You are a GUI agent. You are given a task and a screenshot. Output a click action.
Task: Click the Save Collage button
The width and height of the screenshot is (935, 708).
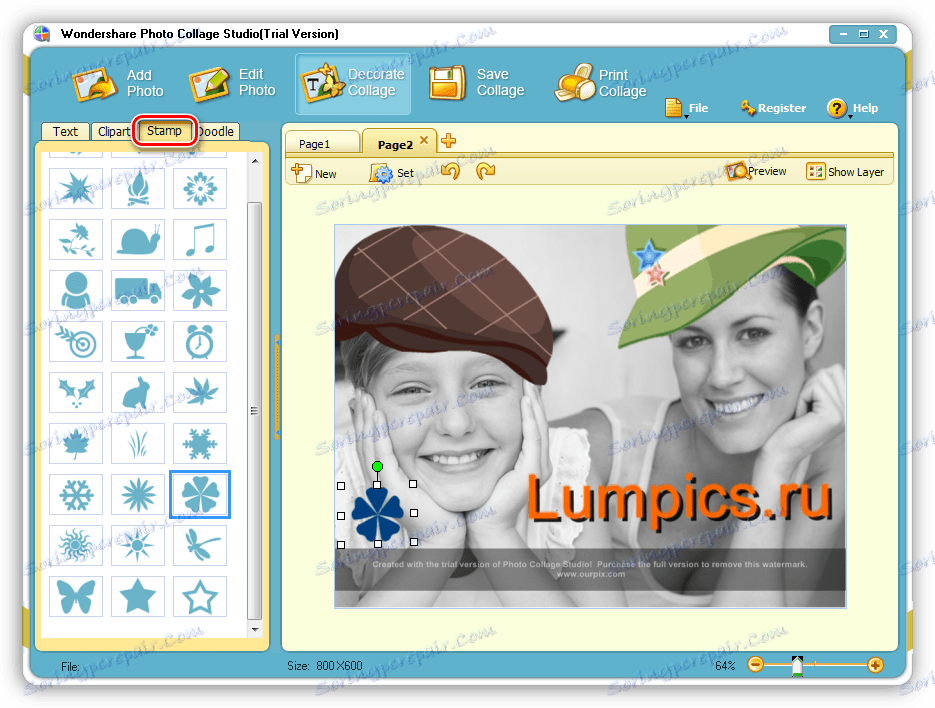pos(477,84)
